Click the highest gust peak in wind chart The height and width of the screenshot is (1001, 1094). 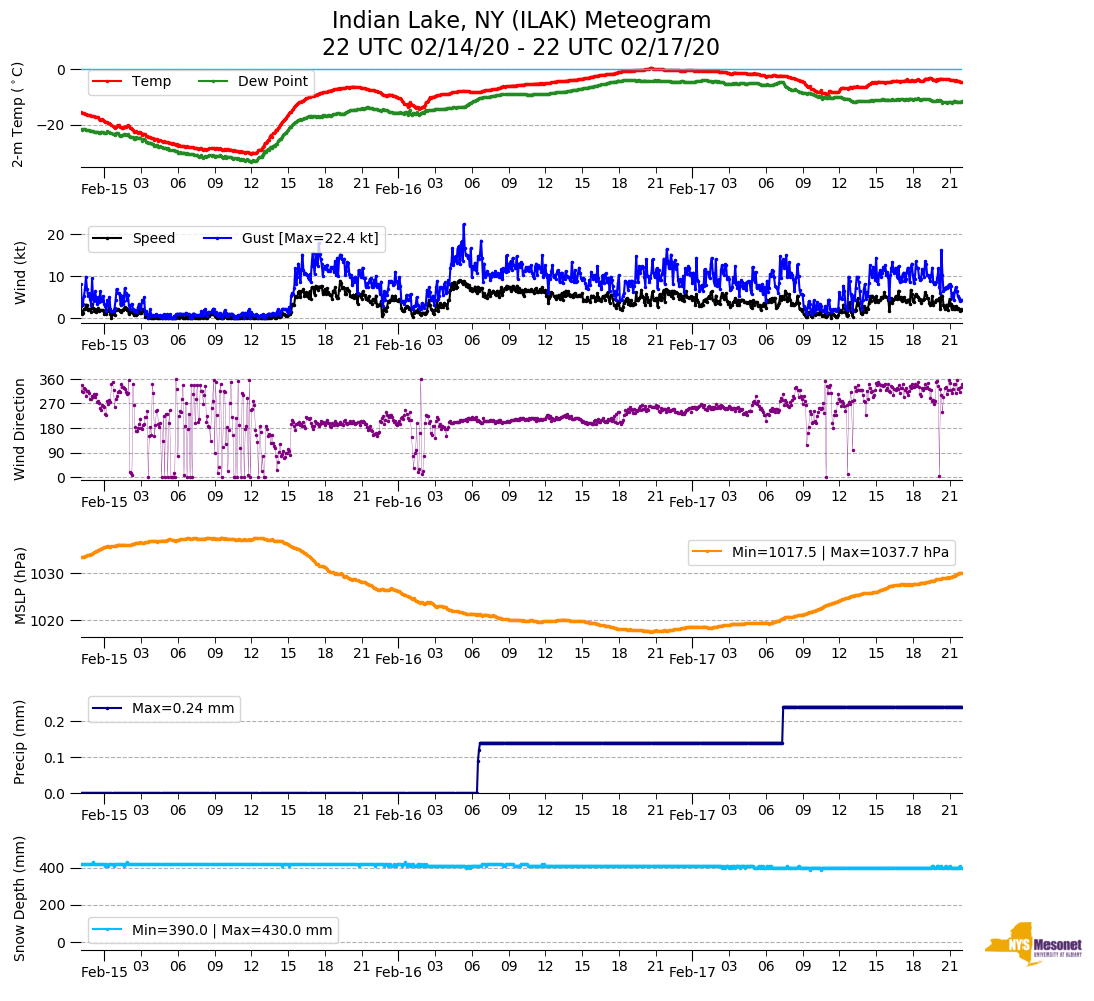pyautogui.click(x=464, y=225)
